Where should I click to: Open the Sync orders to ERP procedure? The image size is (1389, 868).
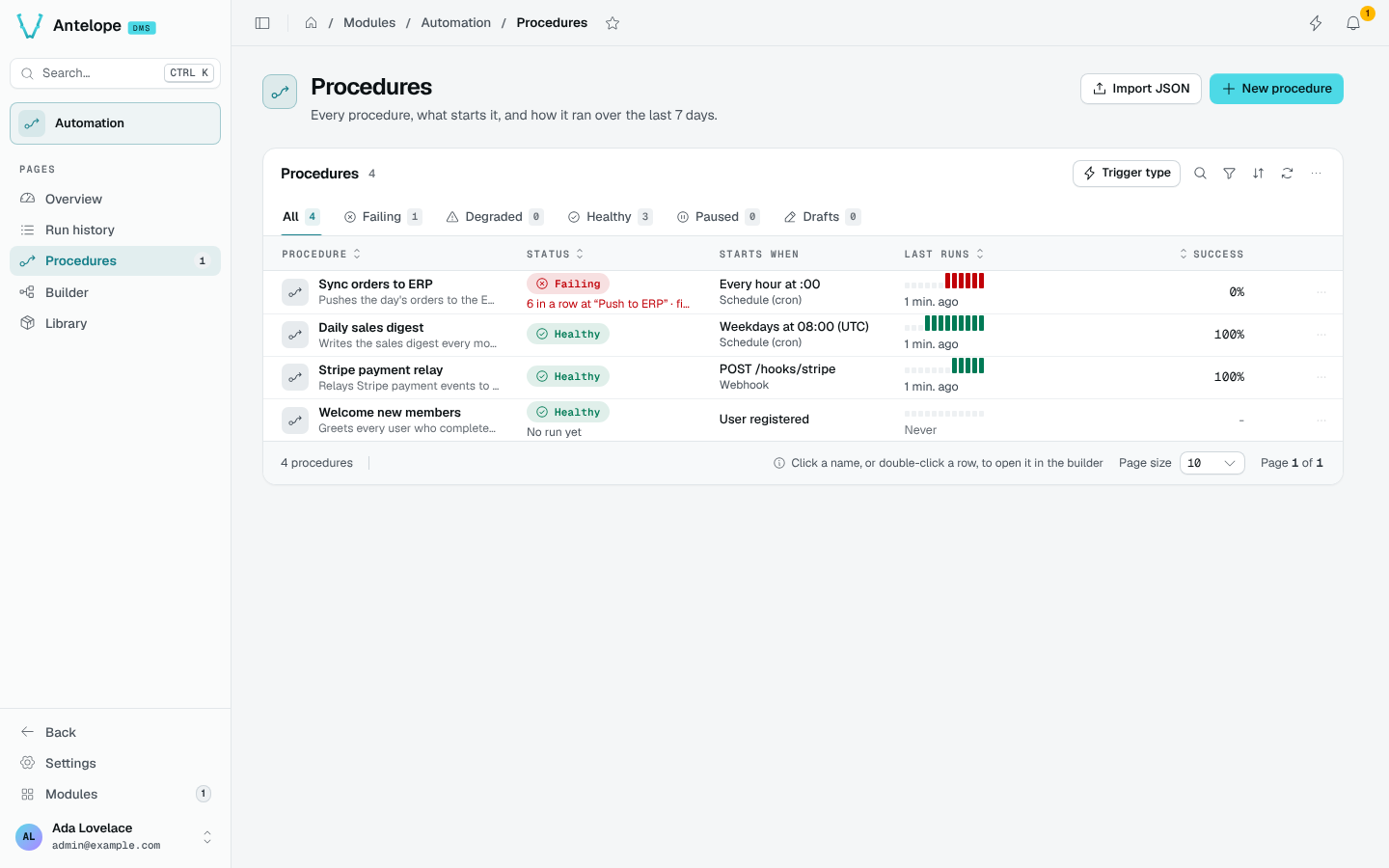[375, 285]
